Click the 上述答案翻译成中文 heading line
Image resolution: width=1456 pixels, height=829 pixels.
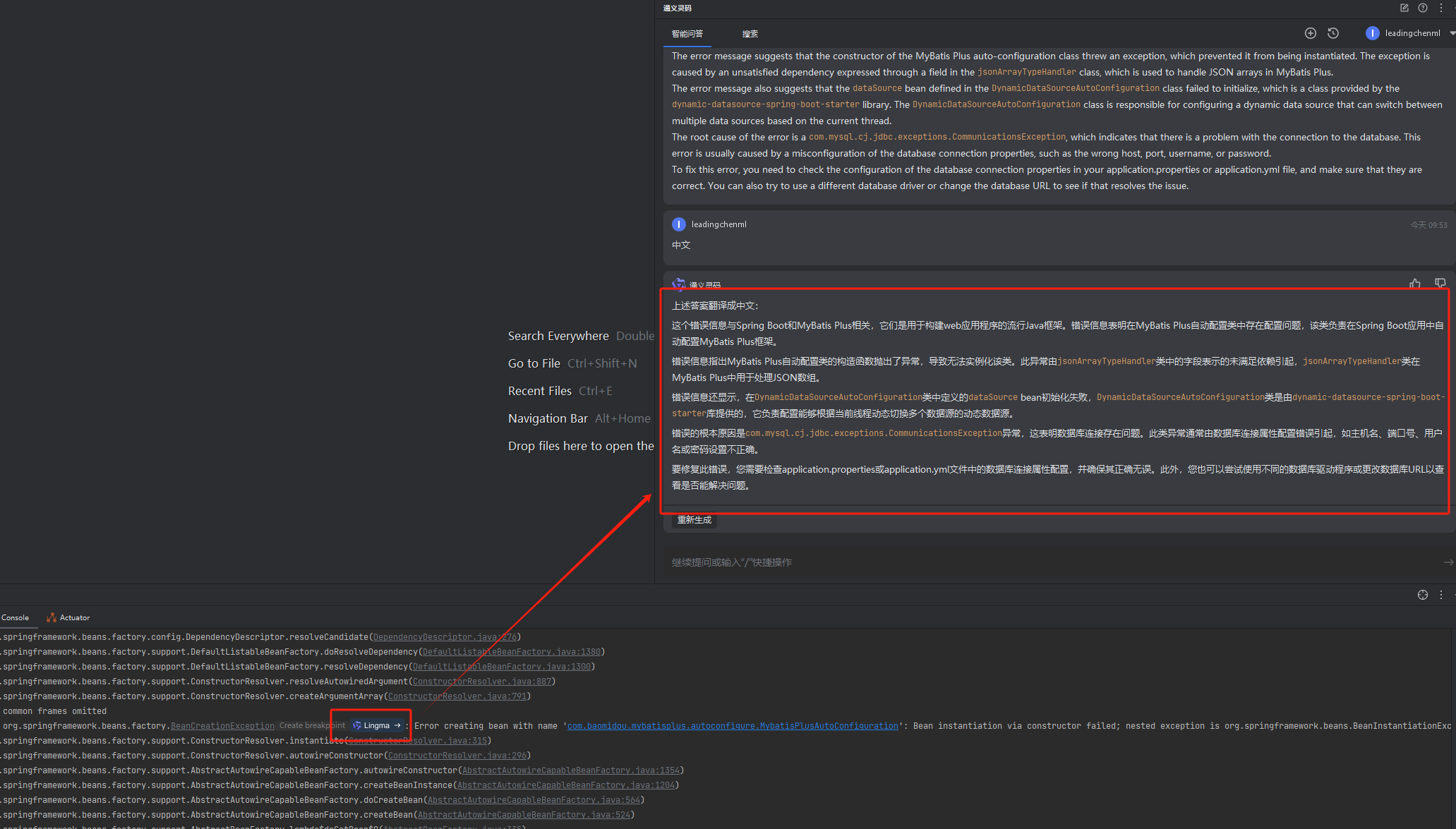(715, 305)
